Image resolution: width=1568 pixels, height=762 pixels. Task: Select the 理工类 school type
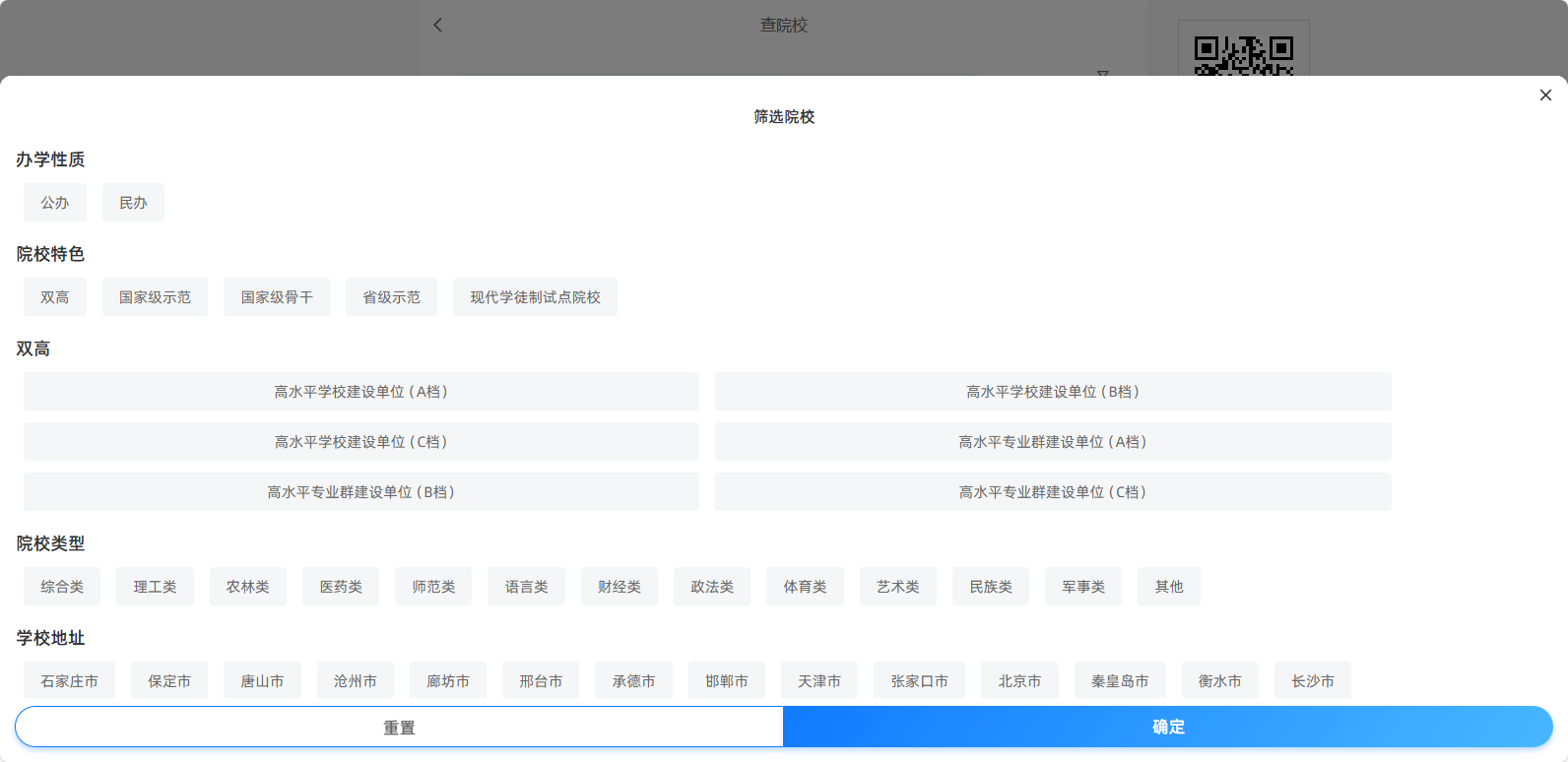pos(155,587)
